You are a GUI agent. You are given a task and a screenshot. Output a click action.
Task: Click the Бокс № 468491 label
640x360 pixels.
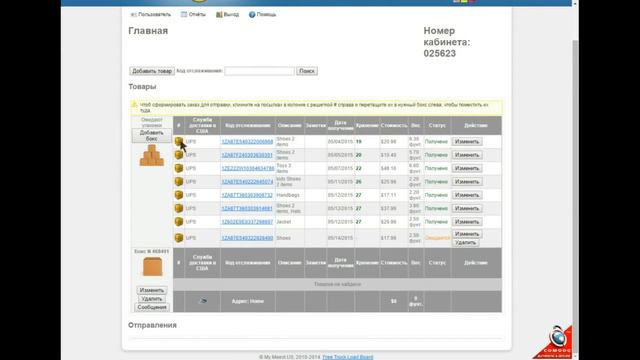[151, 251]
